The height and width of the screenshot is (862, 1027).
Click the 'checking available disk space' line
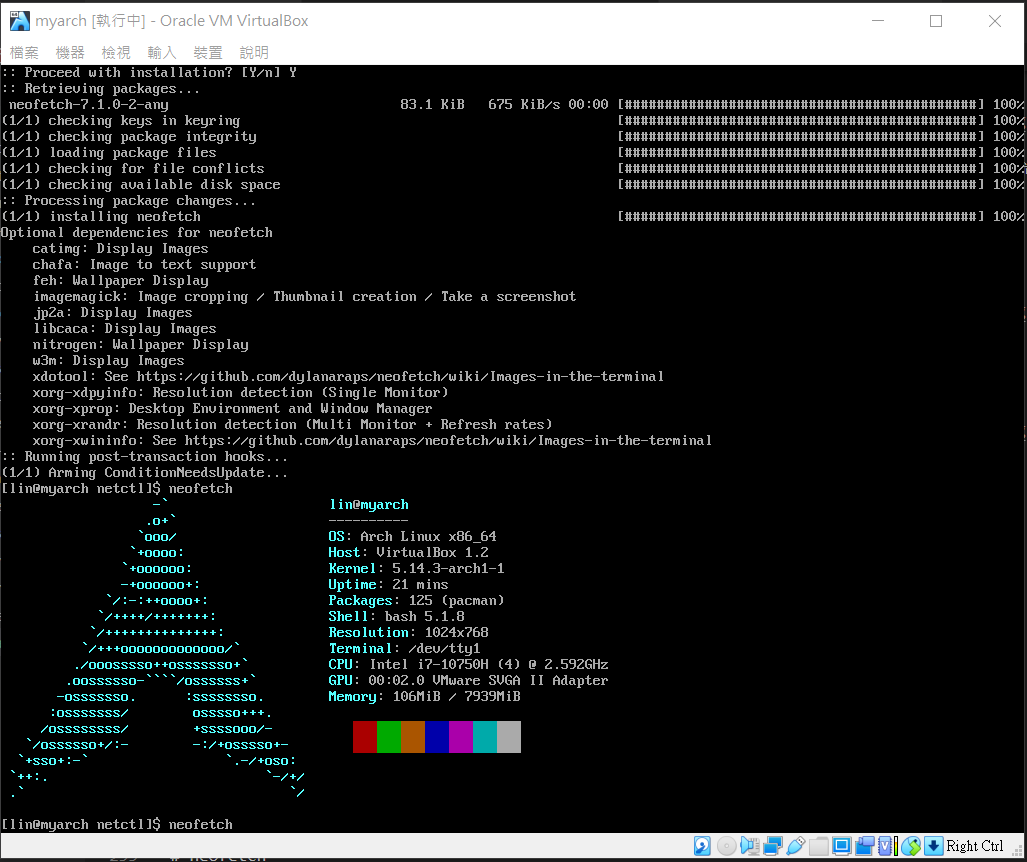point(514,185)
